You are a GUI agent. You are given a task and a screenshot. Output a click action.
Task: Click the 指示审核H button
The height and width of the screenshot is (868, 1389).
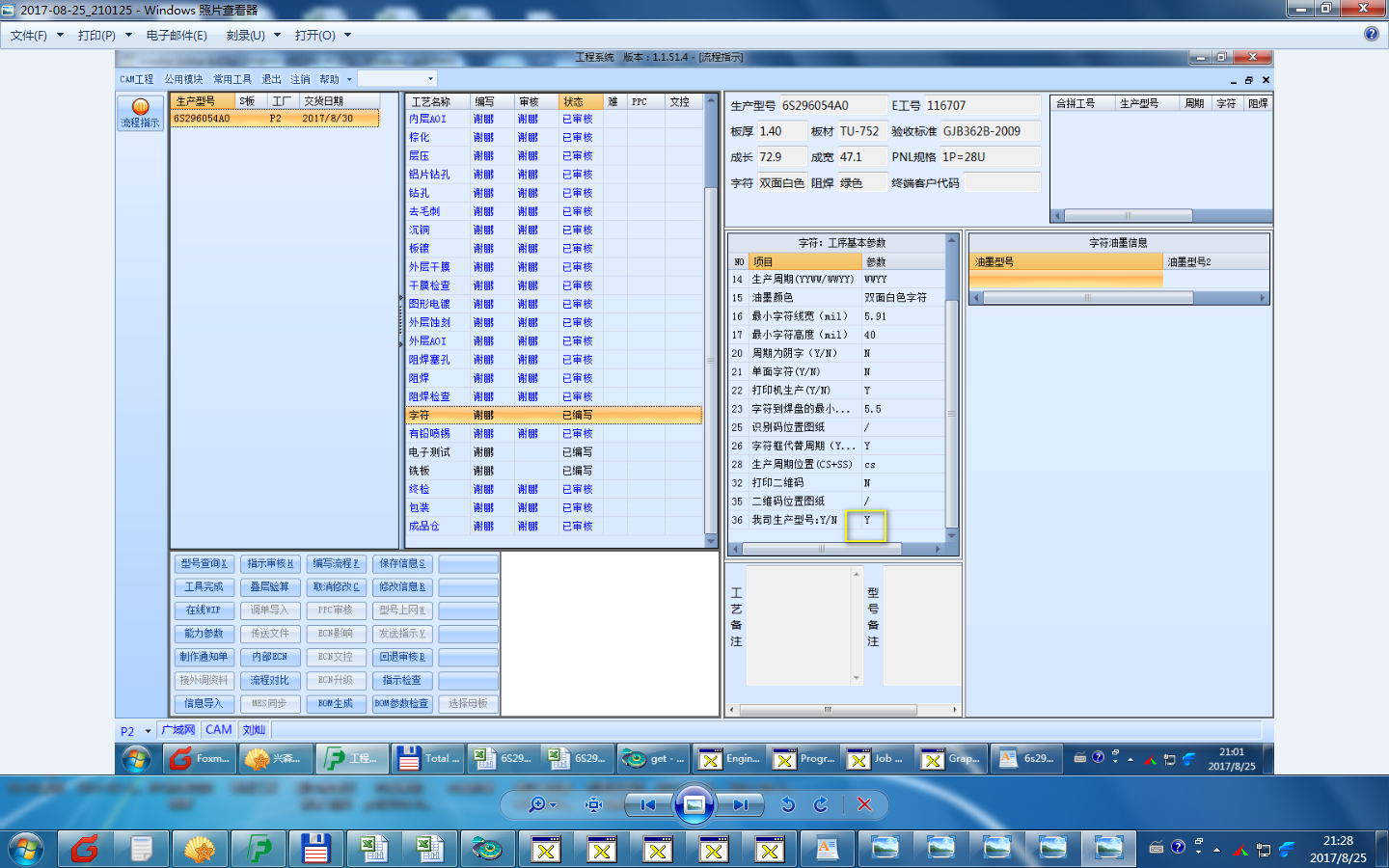click(x=270, y=563)
